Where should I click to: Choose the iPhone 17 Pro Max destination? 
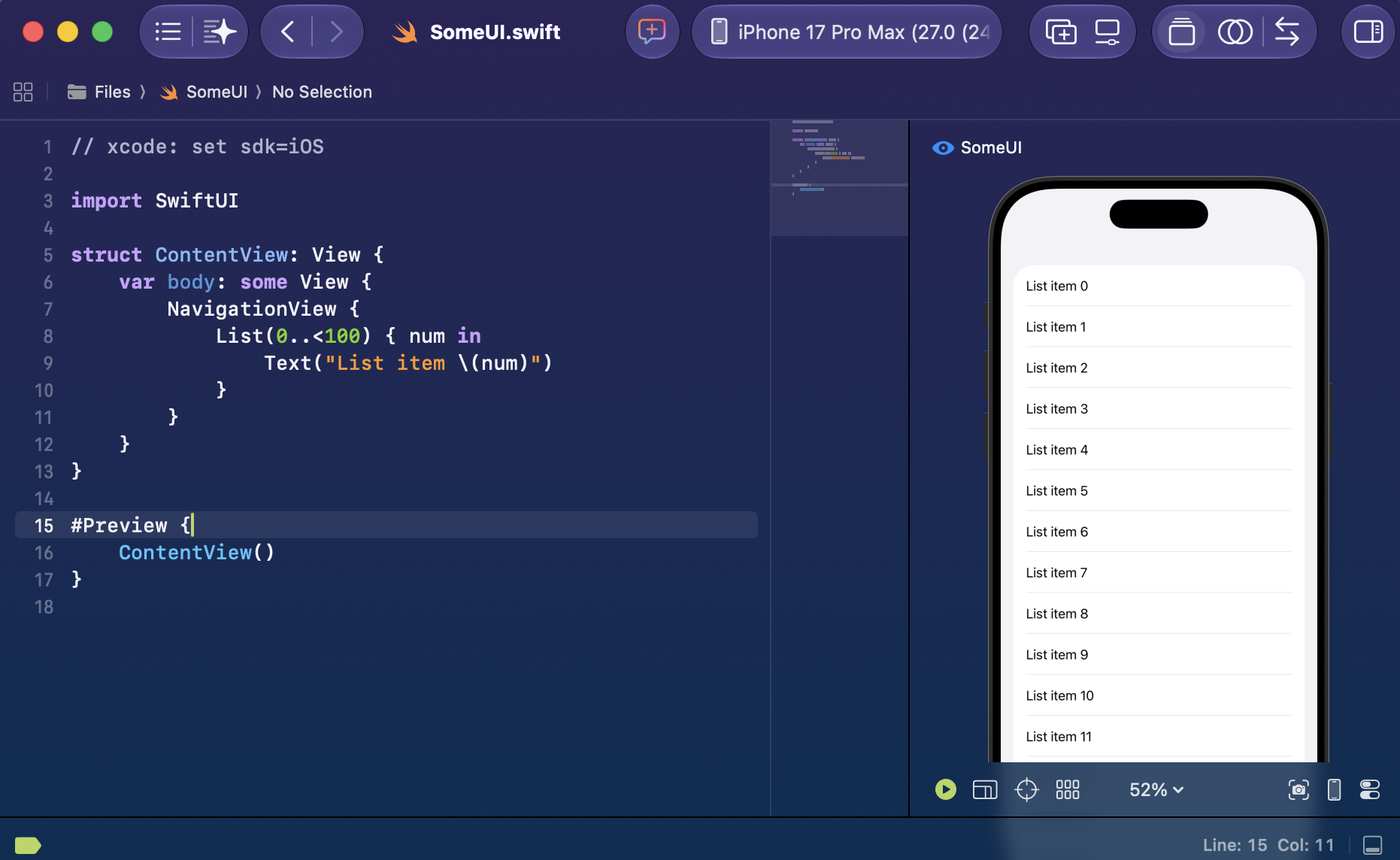(847, 32)
